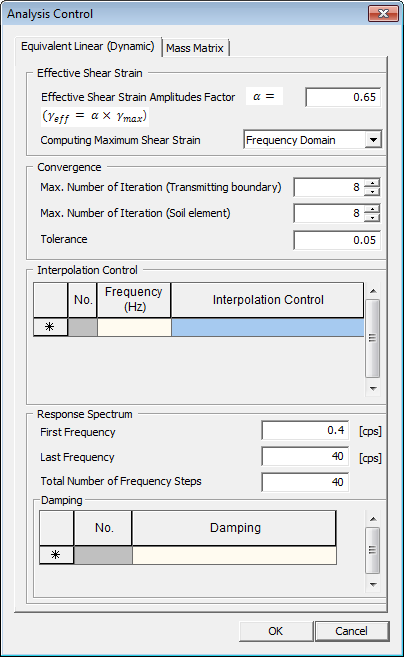Click the Cancel button

tap(351, 631)
